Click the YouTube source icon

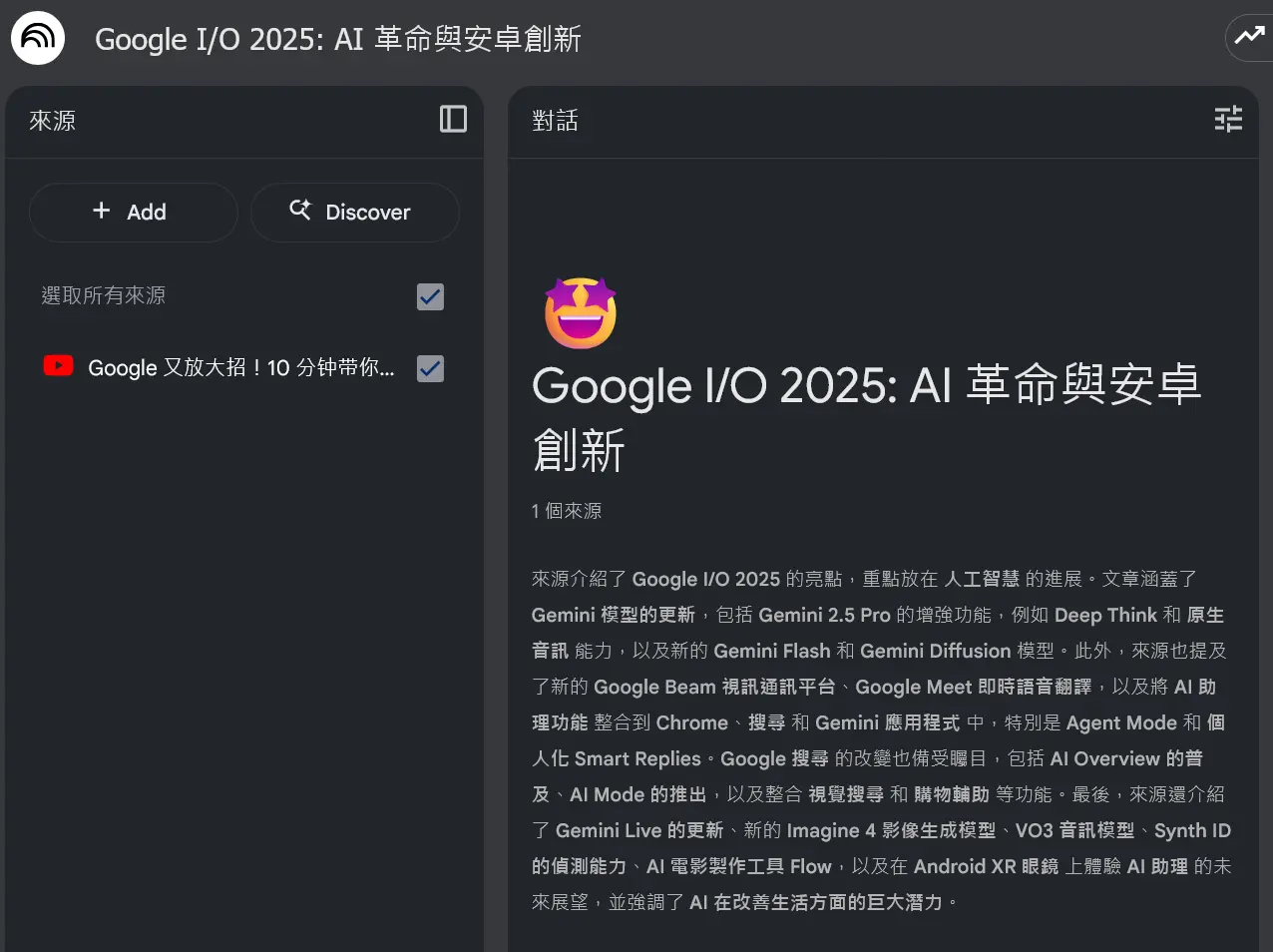[x=58, y=367]
